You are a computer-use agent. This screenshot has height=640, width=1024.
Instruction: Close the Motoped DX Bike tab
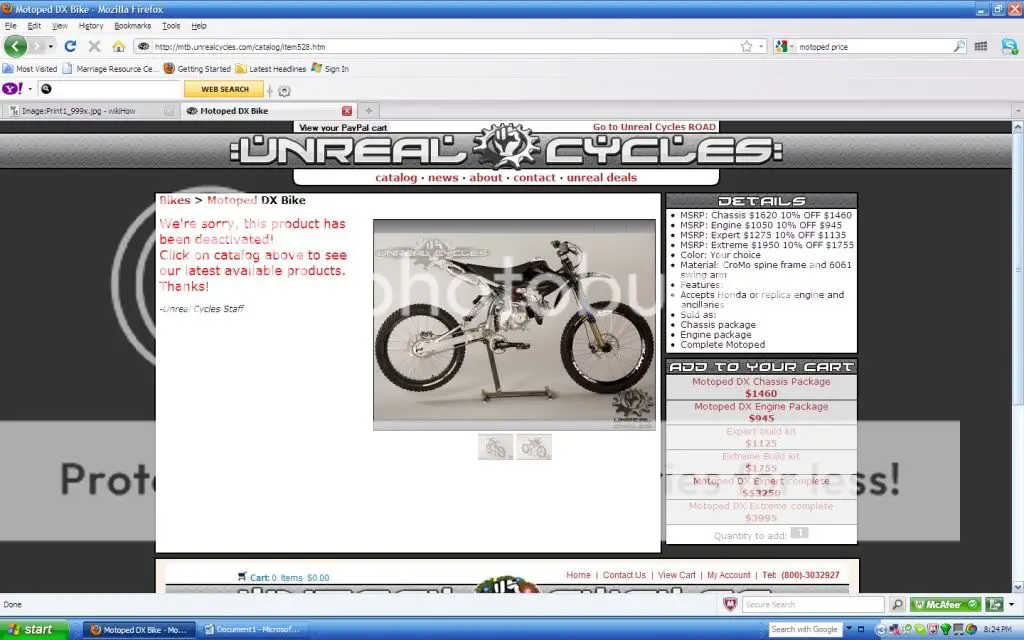(347, 110)
